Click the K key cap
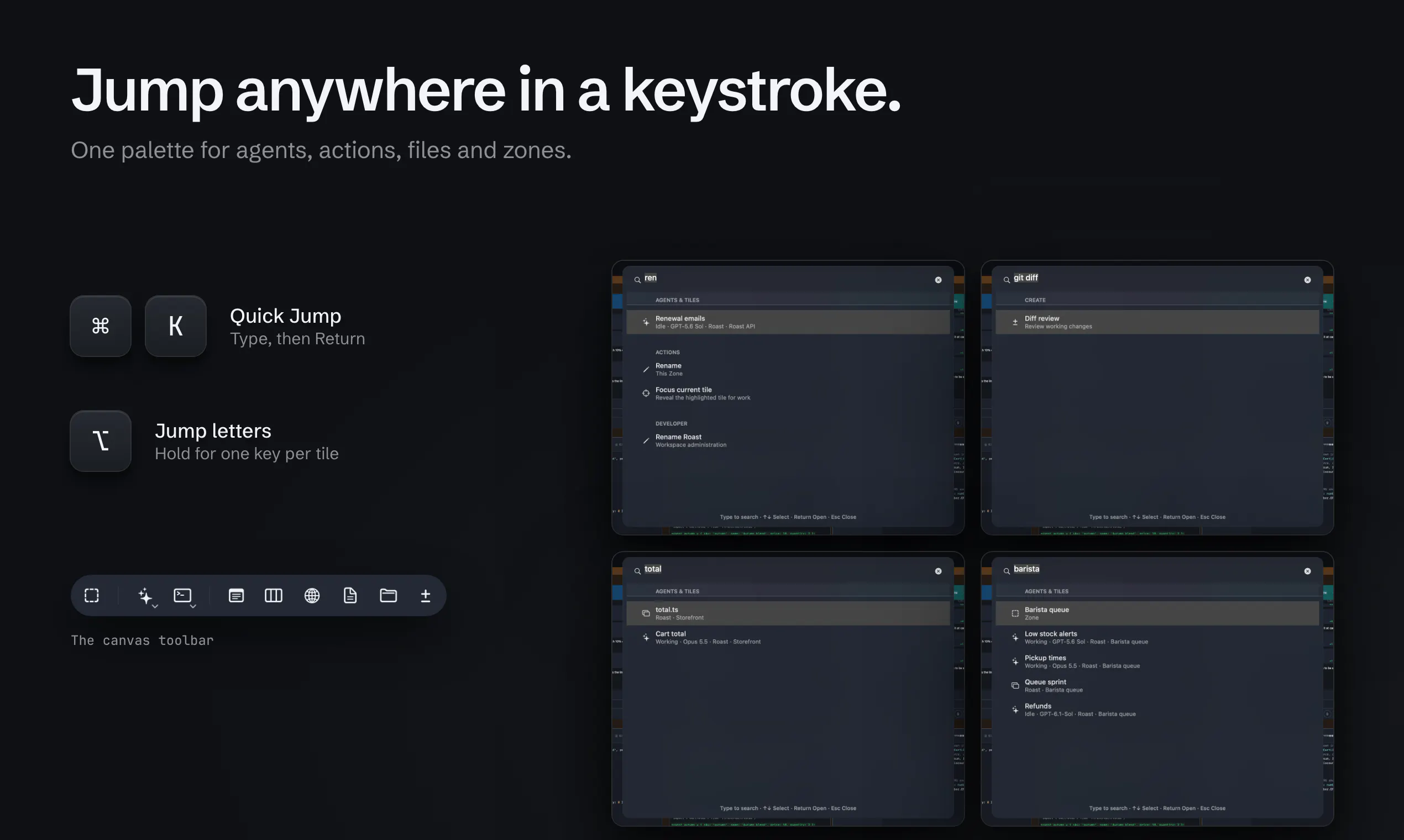The height and width of the screenshot is (840, 1404). coord(176,326)
